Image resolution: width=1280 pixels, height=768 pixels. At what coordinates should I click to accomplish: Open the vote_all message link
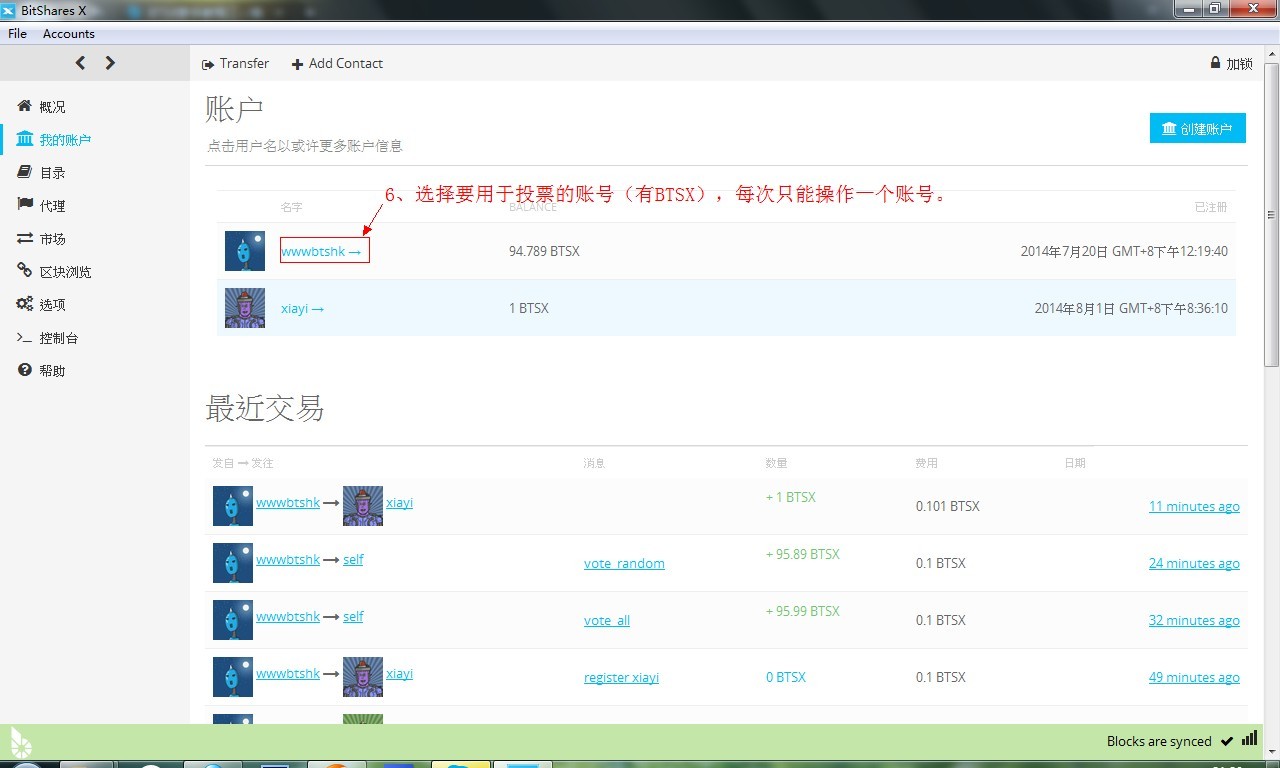tap(607, 620)
